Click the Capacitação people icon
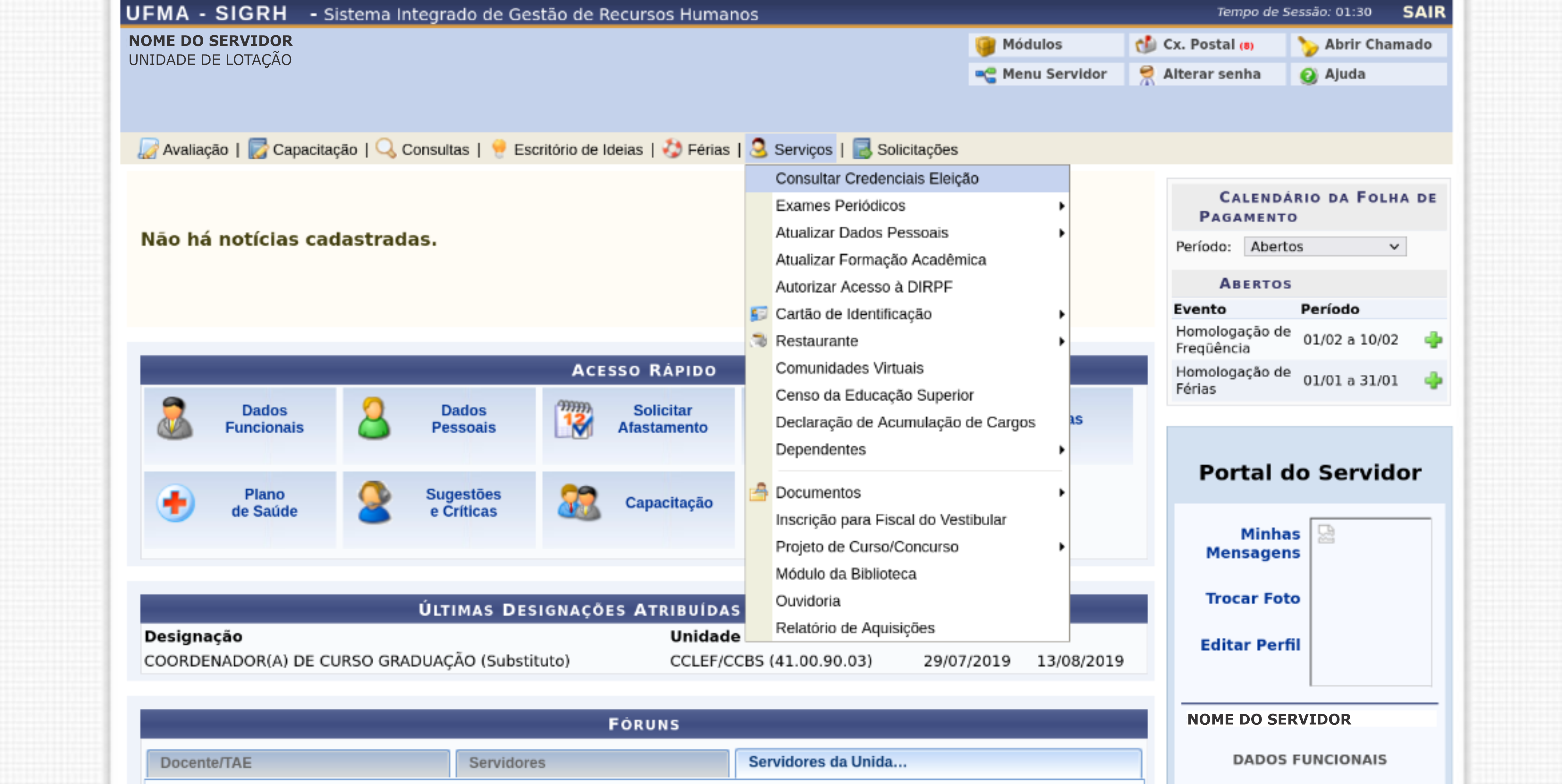Viewport: 1562px width, 784px height. point(579,503)
